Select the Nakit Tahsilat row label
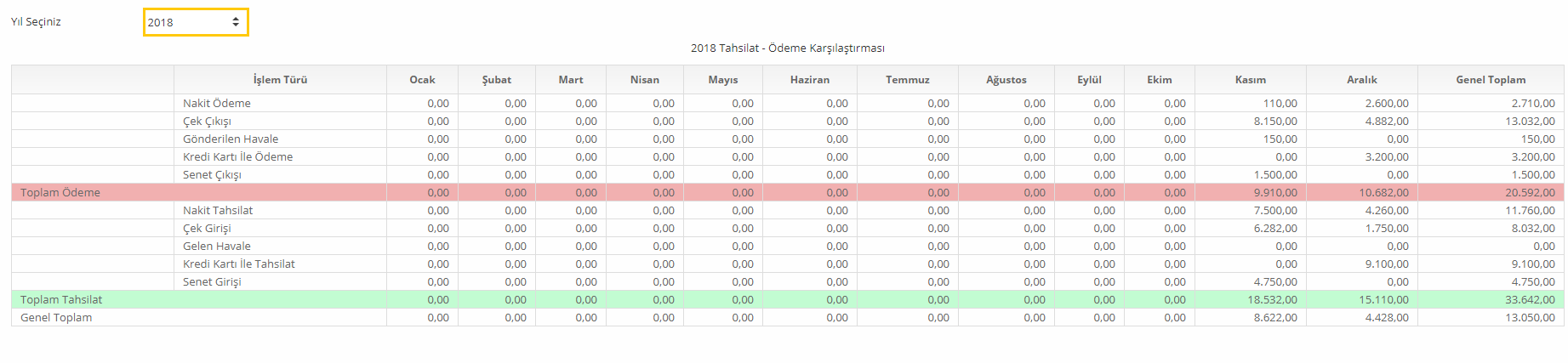 pyautogui.click(x=218, y=210)
